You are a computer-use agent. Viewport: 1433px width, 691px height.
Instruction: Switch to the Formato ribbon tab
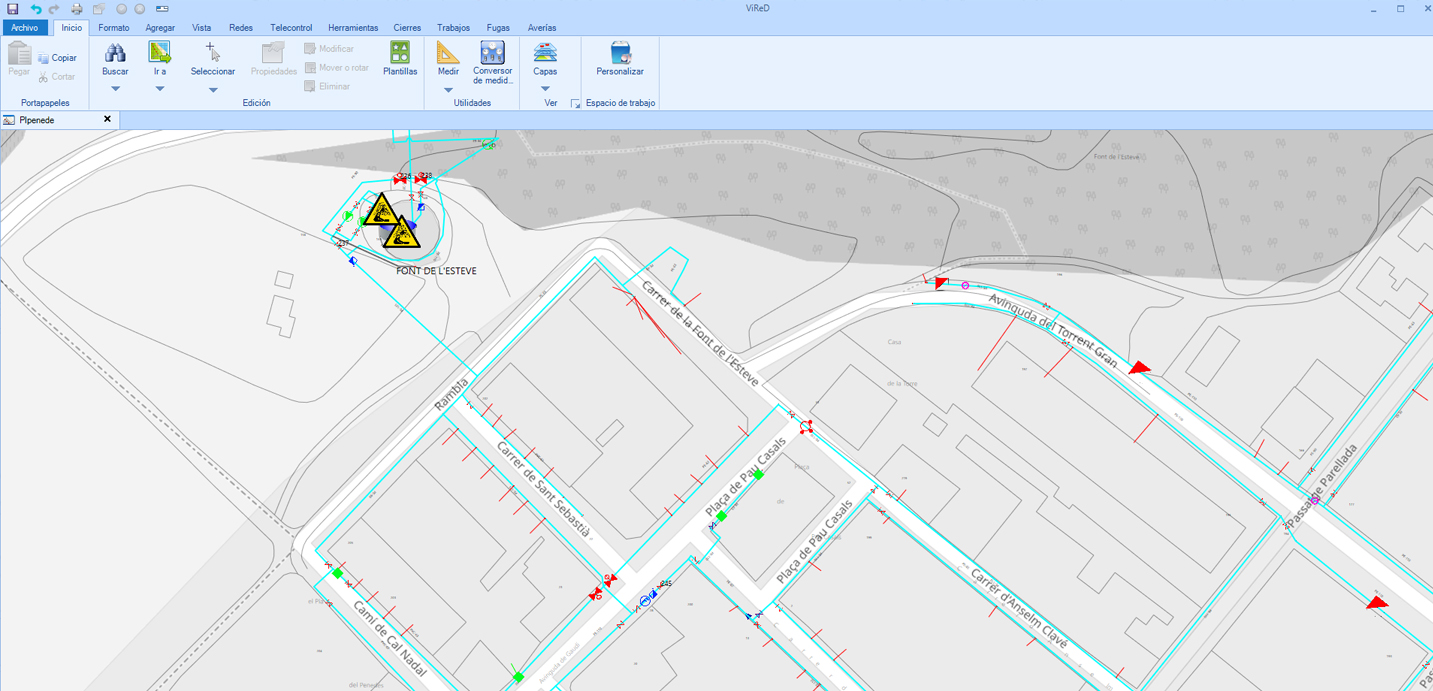coord(114,28)
